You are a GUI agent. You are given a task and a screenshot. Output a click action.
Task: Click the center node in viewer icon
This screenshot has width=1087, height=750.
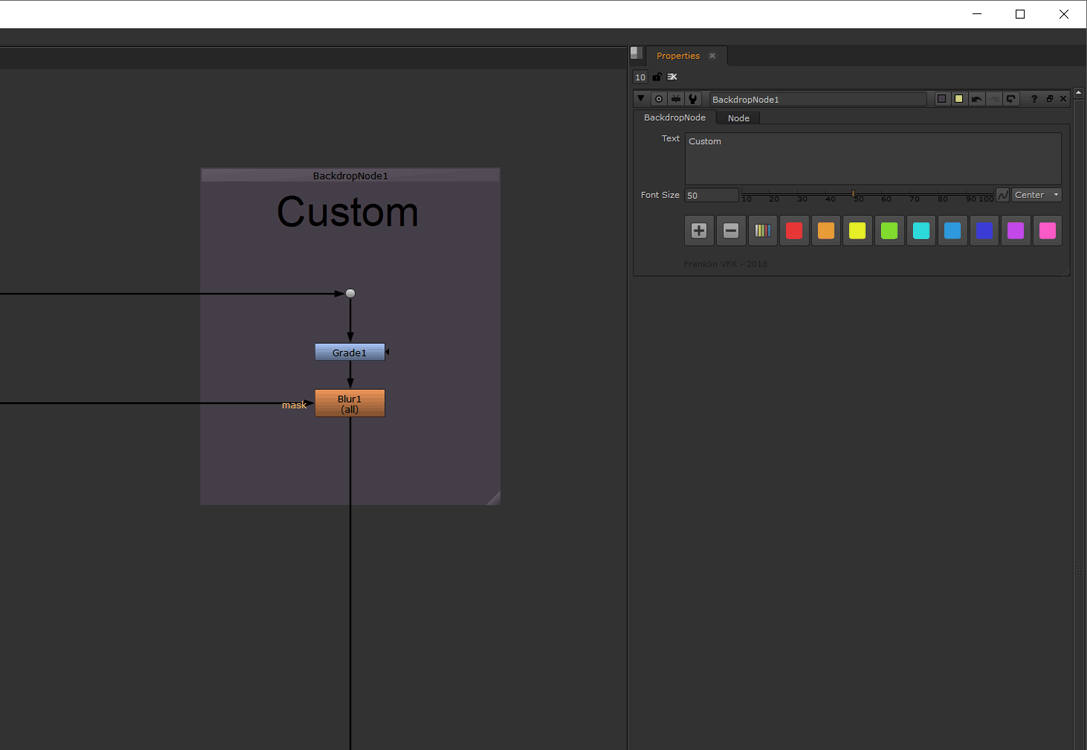(x=659, y=99)
